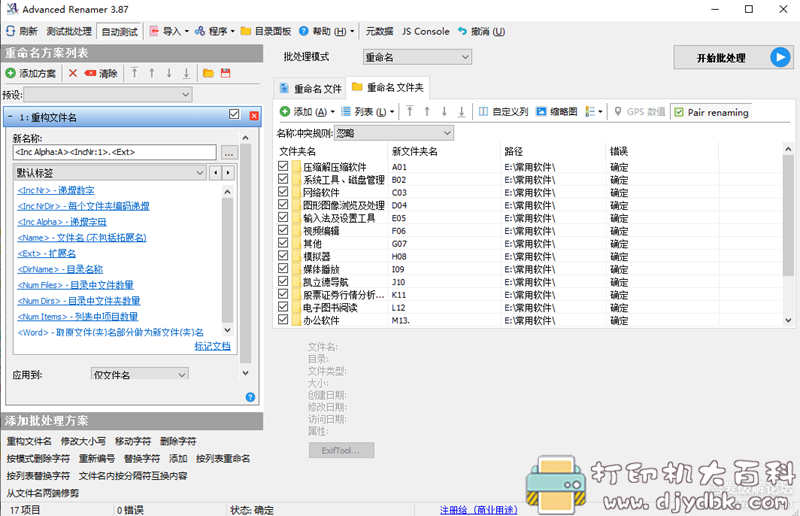
Task: Move item to bottom in file list toolbar
Action: [462, 111]
